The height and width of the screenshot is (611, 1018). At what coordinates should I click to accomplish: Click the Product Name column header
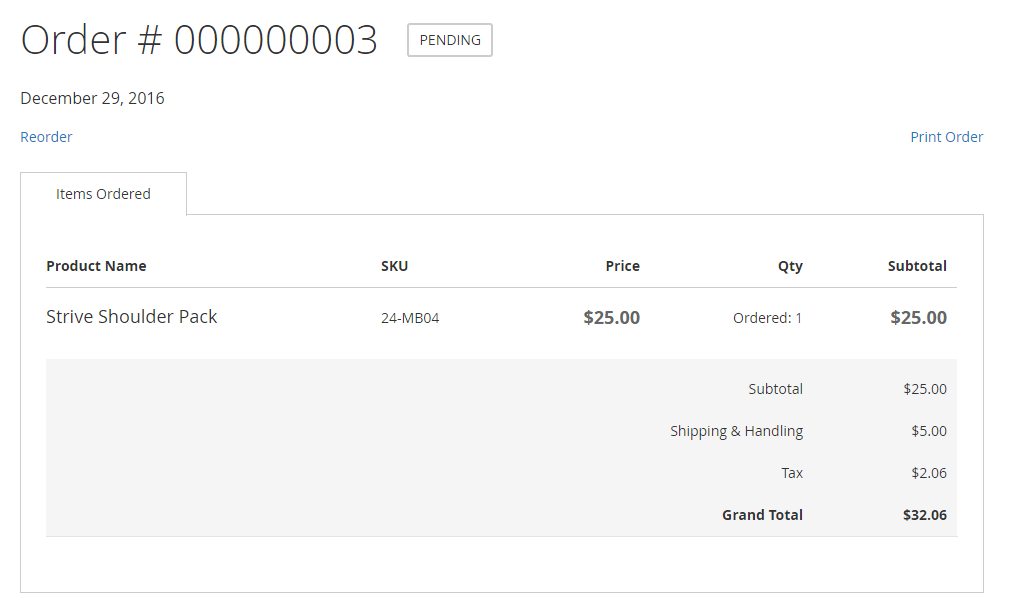96,266
